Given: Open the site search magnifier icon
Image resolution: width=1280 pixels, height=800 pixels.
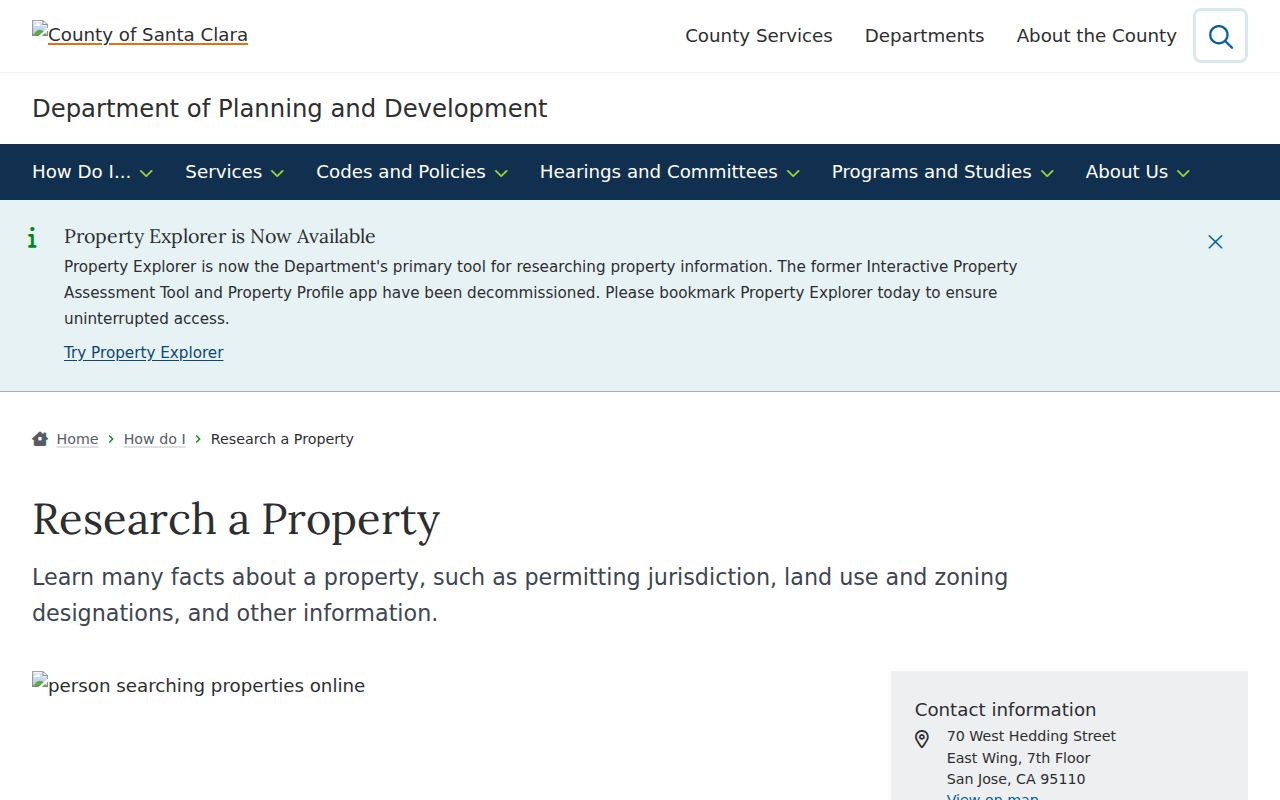Looking at the screenshot, I should click(1220, 36).
